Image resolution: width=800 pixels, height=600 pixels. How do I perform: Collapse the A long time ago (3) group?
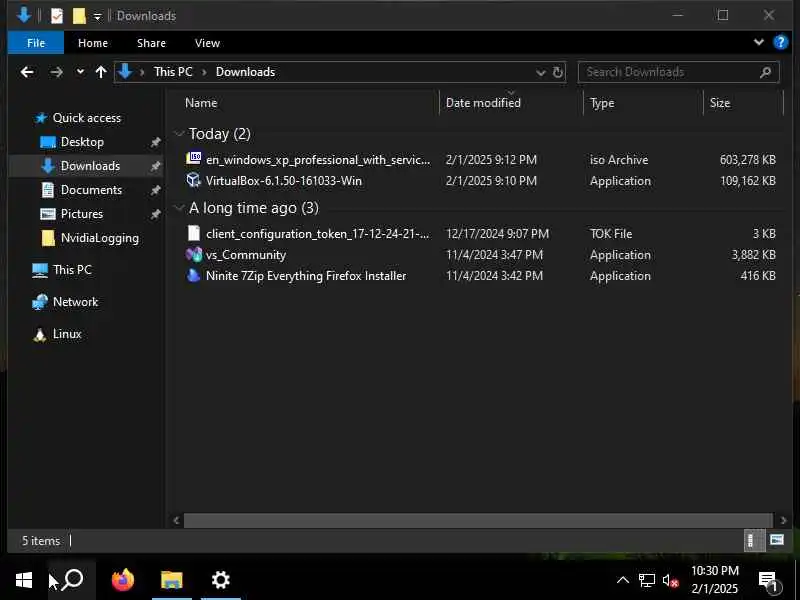click(179, 208)
